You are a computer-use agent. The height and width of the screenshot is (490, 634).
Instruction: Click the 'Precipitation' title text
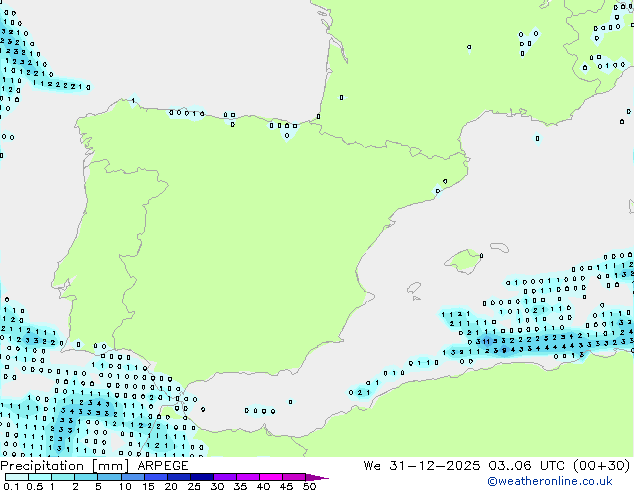pos(42,466)
